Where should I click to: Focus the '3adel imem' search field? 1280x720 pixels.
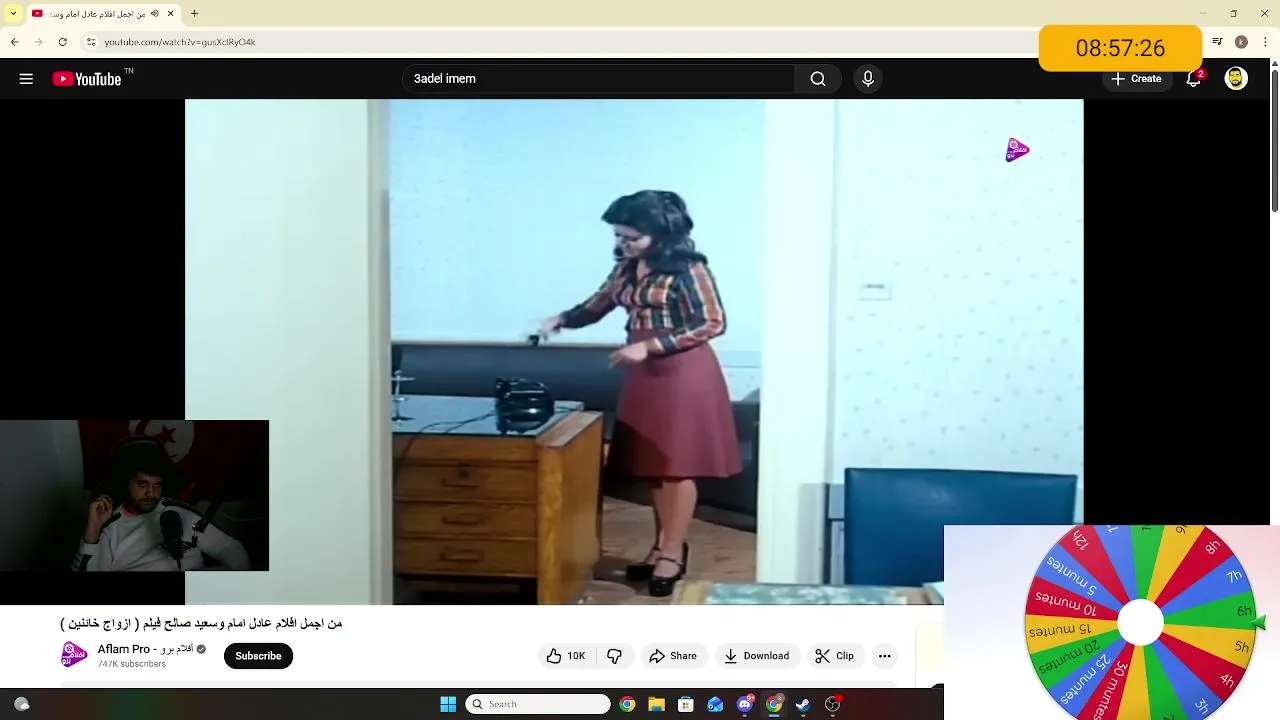tap(600, 79)
